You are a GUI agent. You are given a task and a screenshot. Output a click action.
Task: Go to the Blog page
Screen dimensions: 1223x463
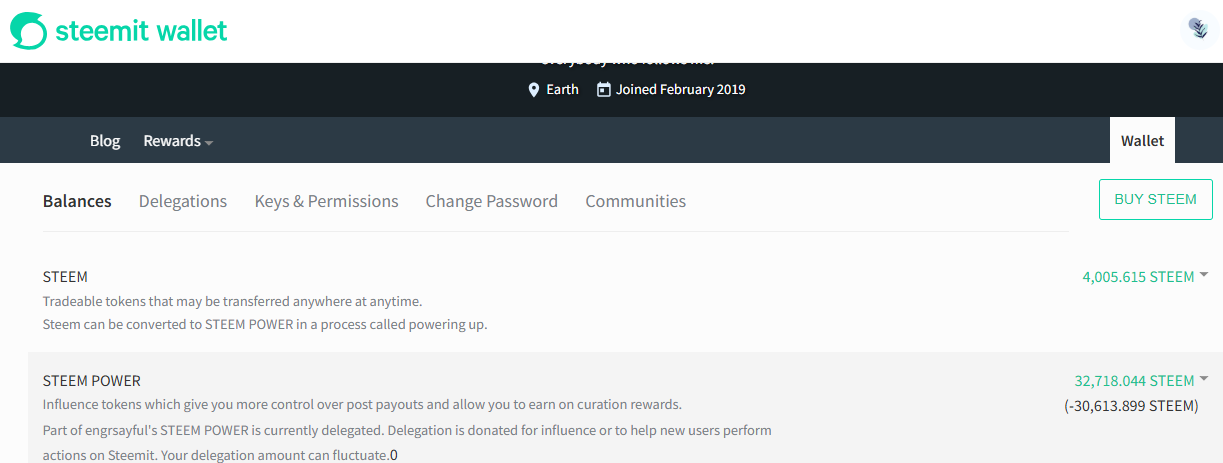click(105, 141)
